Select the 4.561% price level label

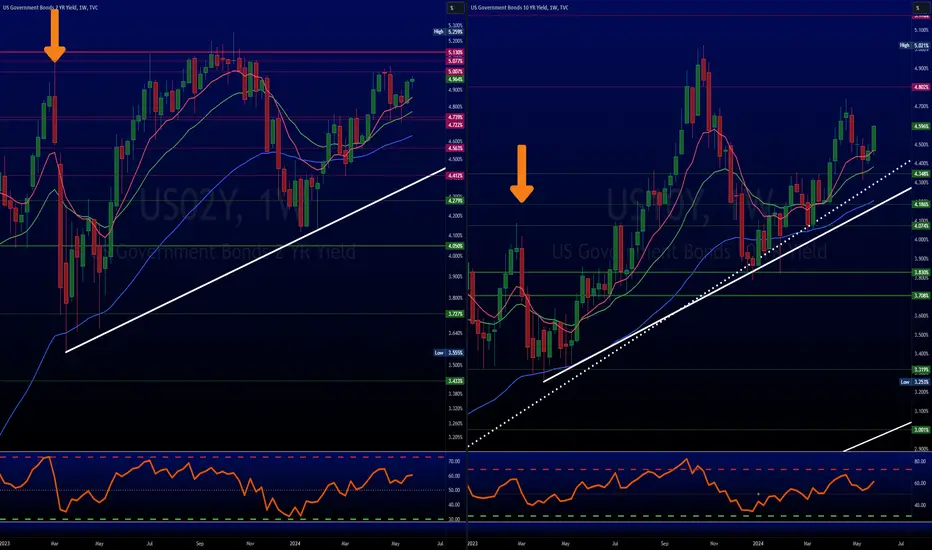coord(455,148)
